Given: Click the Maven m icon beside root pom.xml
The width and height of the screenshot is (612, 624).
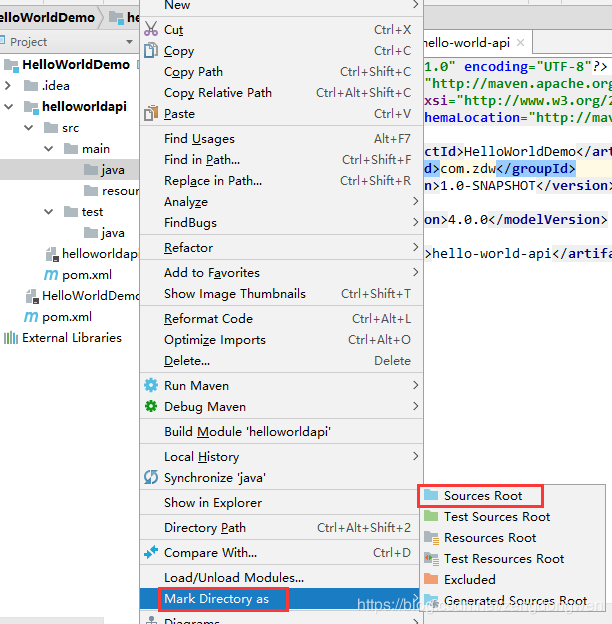Looking at the screenshot, I should pos(31,317).
